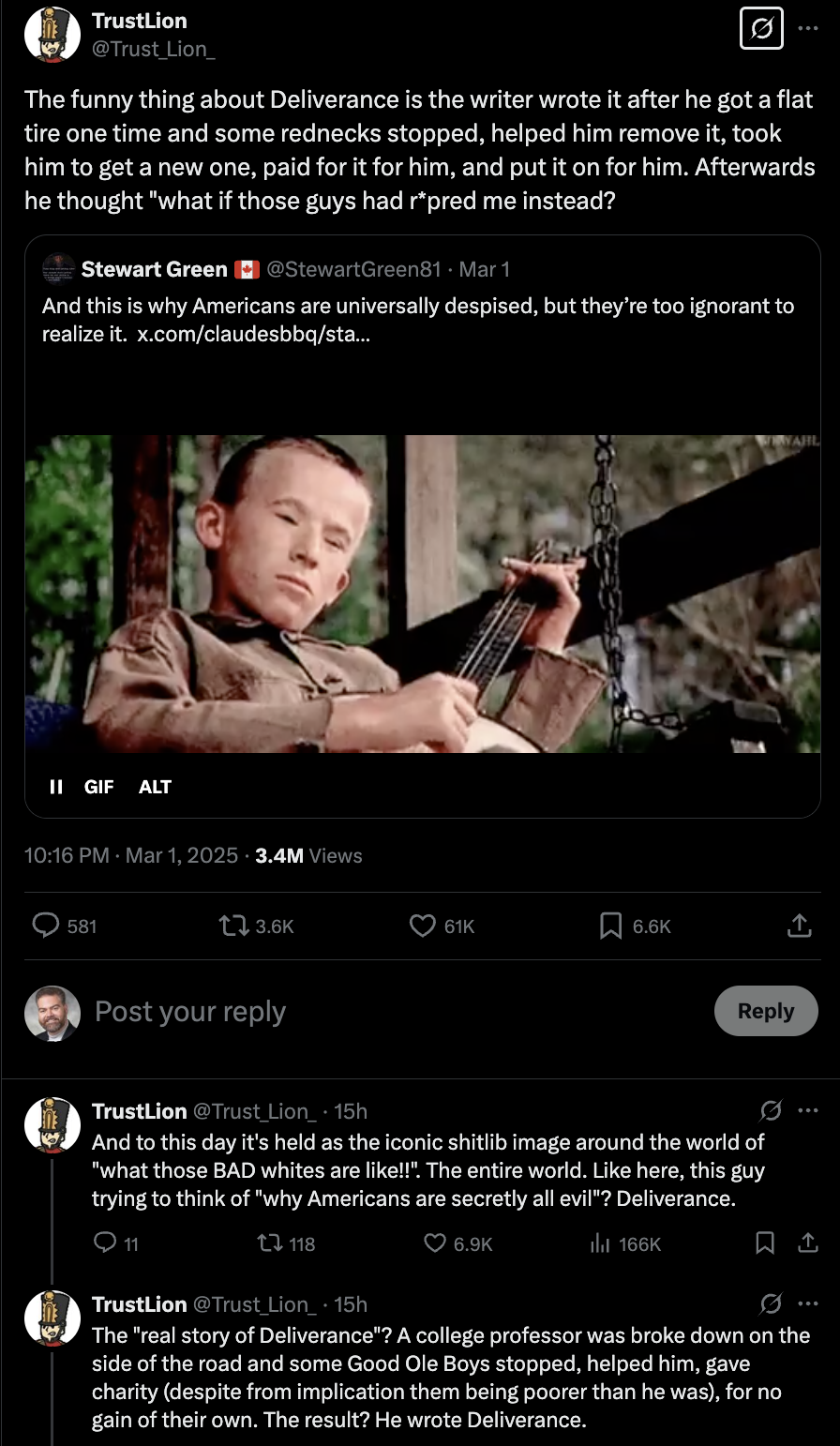840x1446 pixels.
Task: Open the x.com/claudesbbq link in quoted post
Action: [x=253, y=334]
